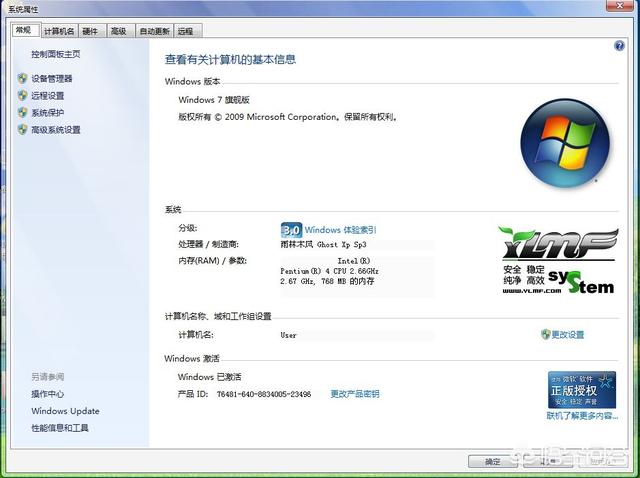Open 操作中心 link
This screenshot has width=640, height=478.
point(48,394)
